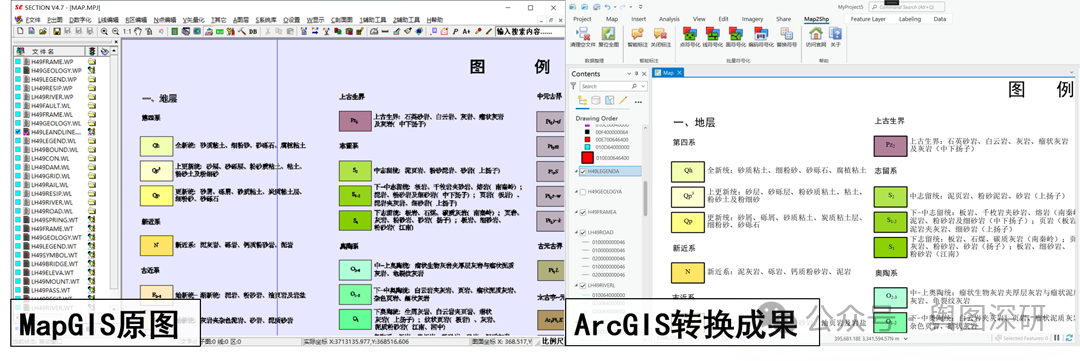Select the hand Pan tool in MapGIS
Screen dimensions: 1080x361
(x=138, y=31)
